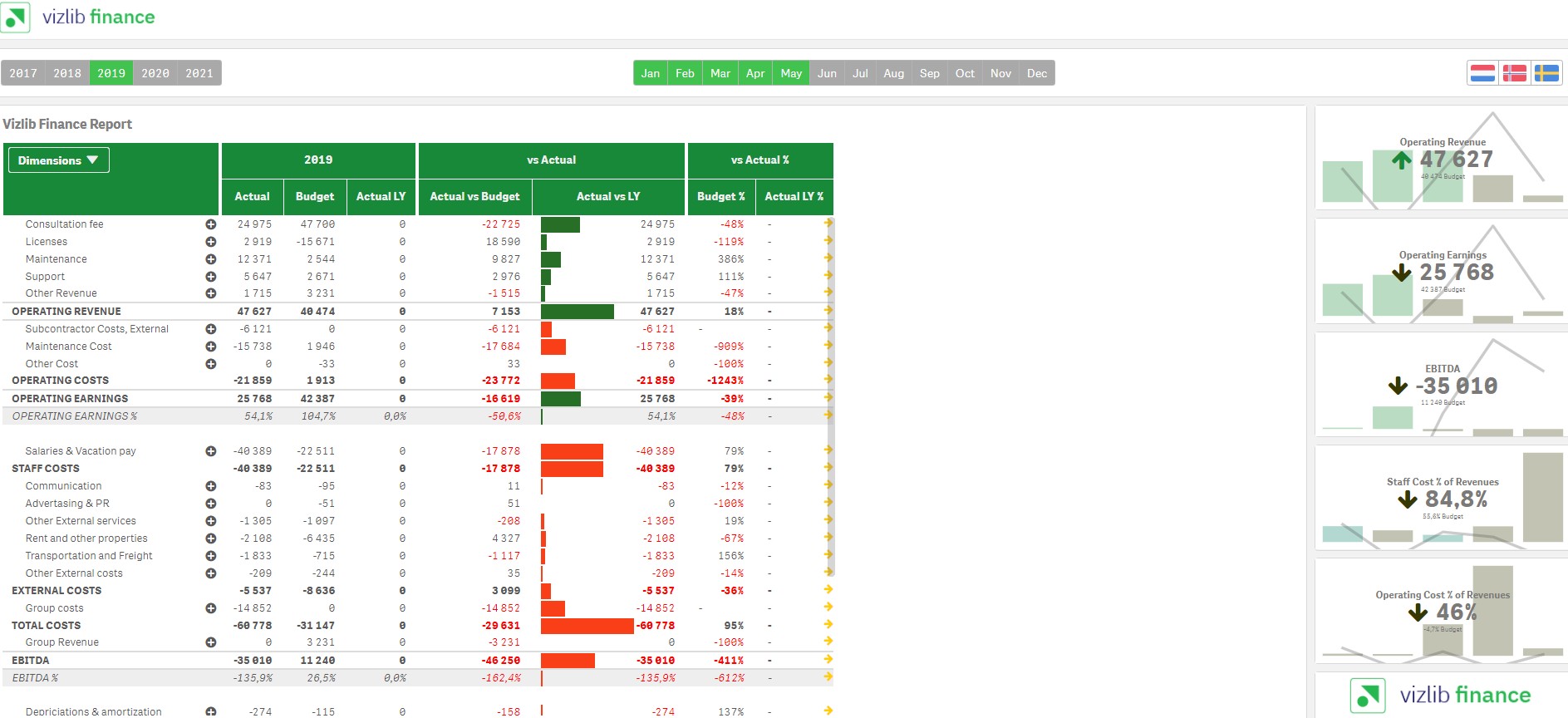Image resolution: width=1568 pixels, height=718 pixels.
Task: Open the Dimensions dropdown
Action: pyautogui.click(x=58, y=160)
